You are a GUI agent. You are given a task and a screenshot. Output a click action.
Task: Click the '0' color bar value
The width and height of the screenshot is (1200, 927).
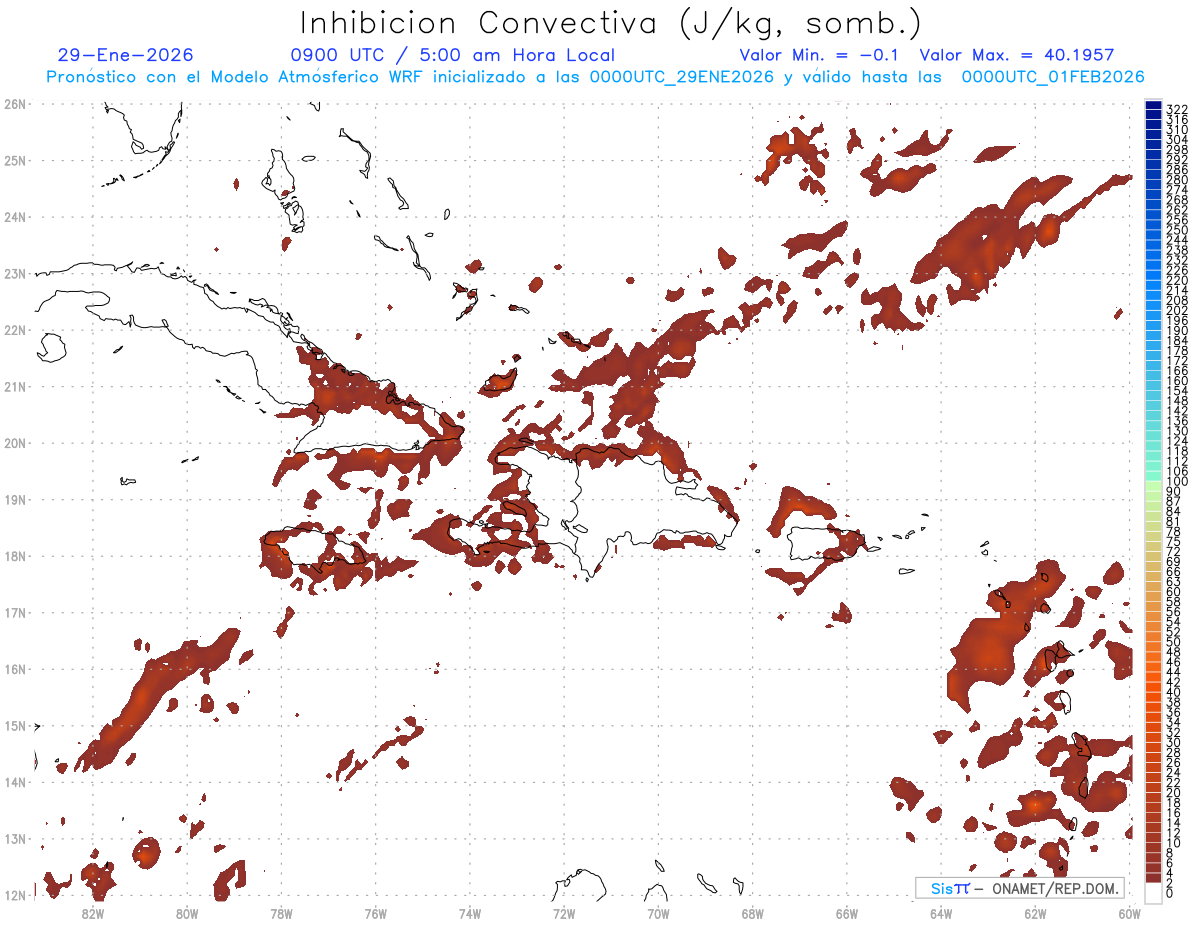coord(1170,894)
